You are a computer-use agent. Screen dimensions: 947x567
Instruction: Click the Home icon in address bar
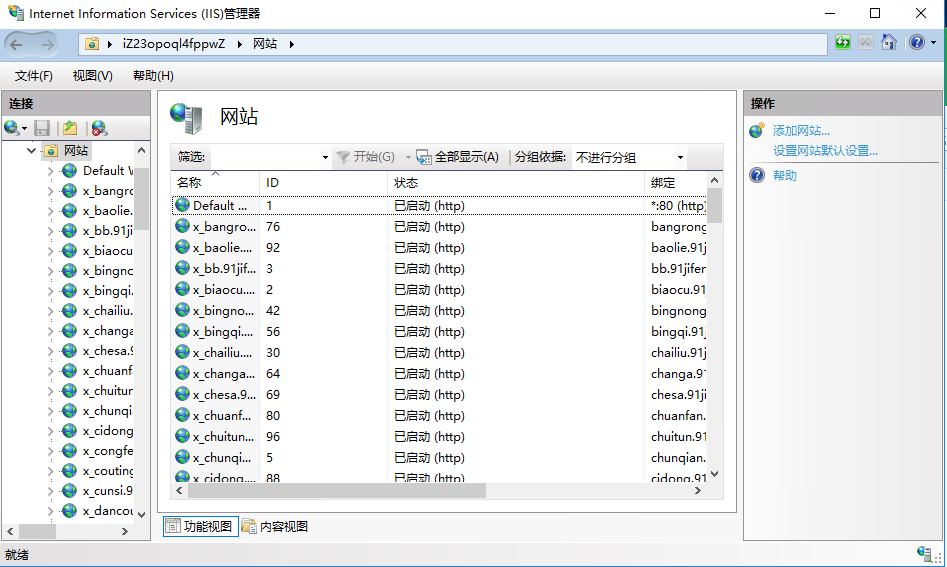pyautogui.click(x=888, y=42)
